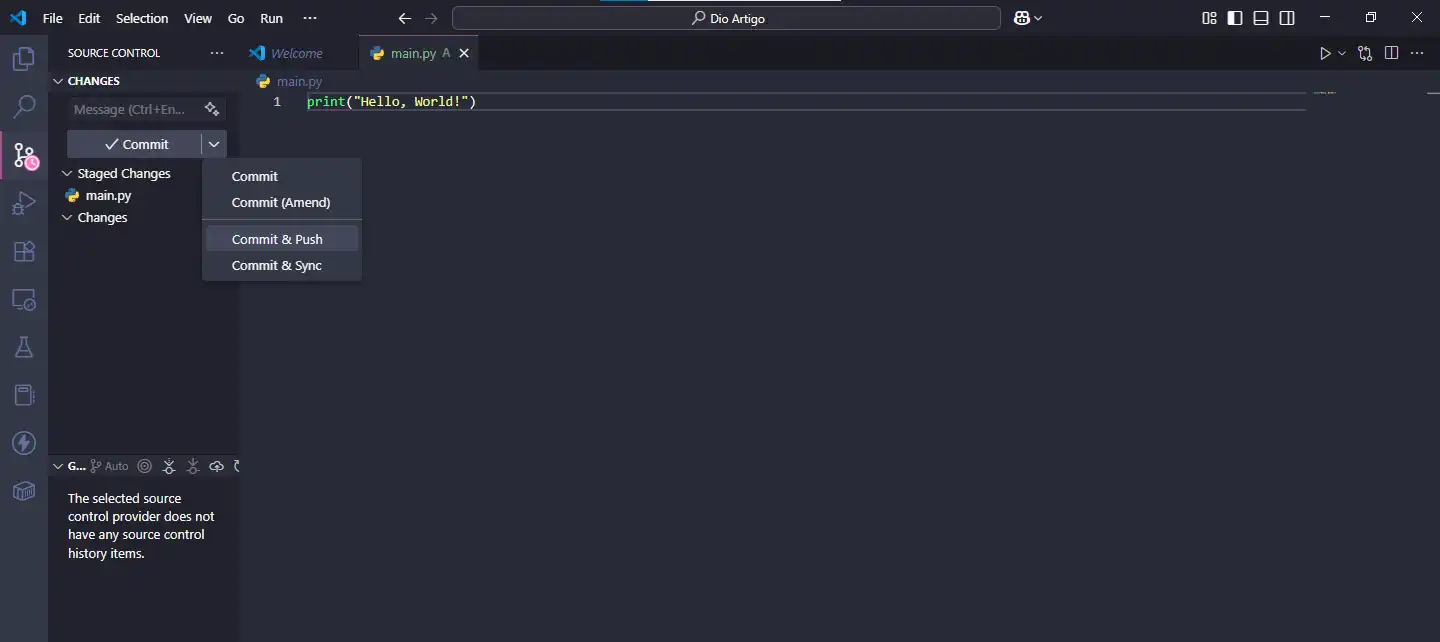Viewport: 1440px width, 642px height.
Task: Open the Remote Explorer view
Action: point(23,299)
